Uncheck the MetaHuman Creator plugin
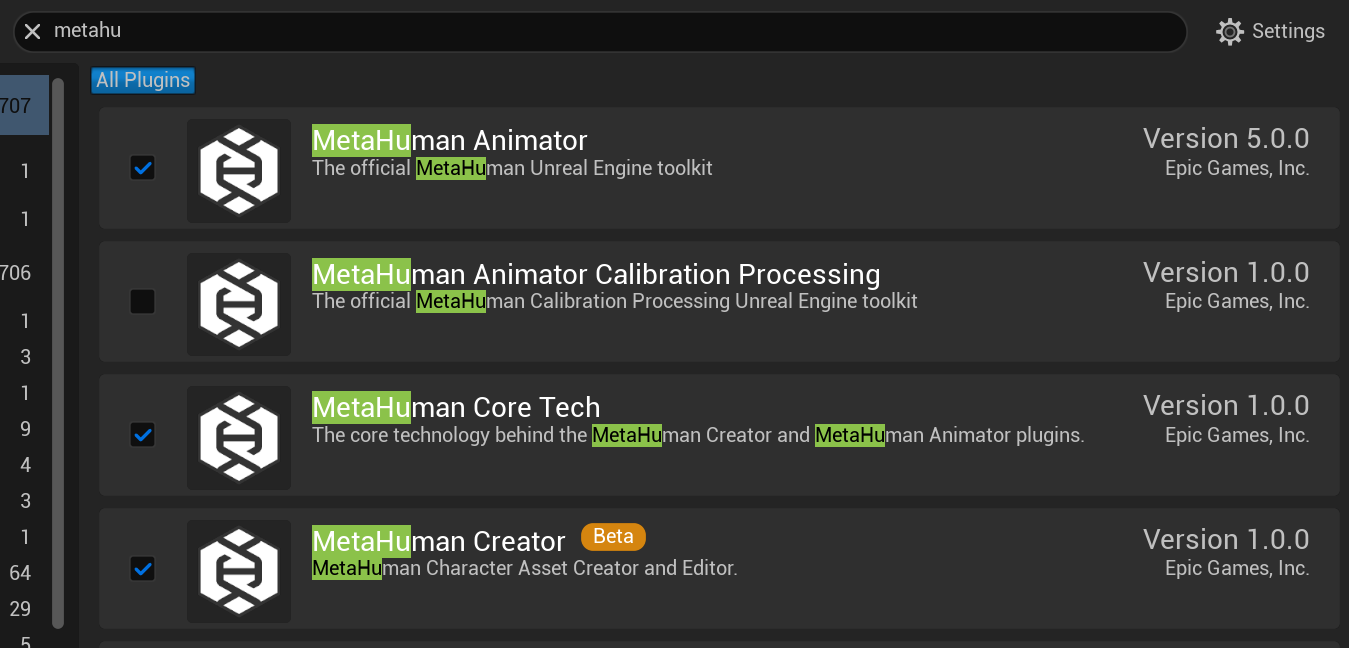This screenshot has width=1349, height=648. [143, 569]
